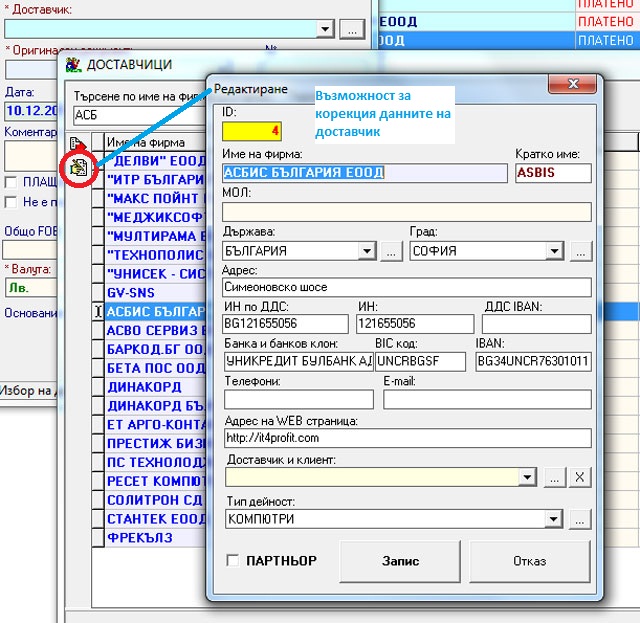Image resolution: width=640 pixels, height=623 pixels.
Task: Select row ПС ТЕХНОЛОД...
Action: click(x=156, y=462)
